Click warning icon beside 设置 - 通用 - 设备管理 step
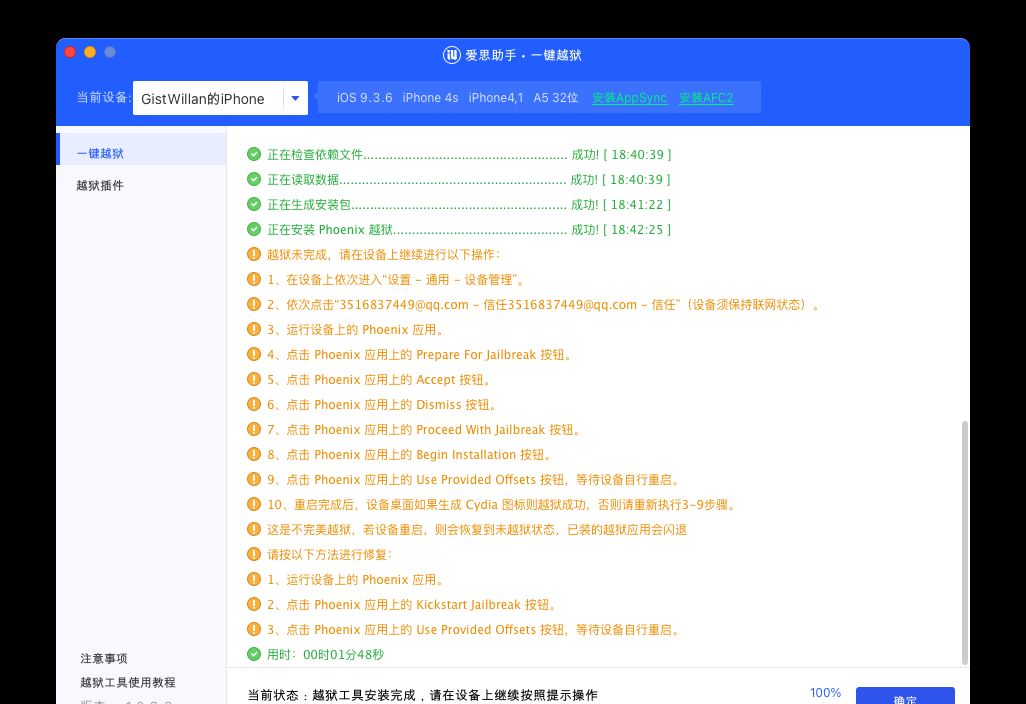The height and width of the screenshot is (704, 1026). tap(254, 279)
